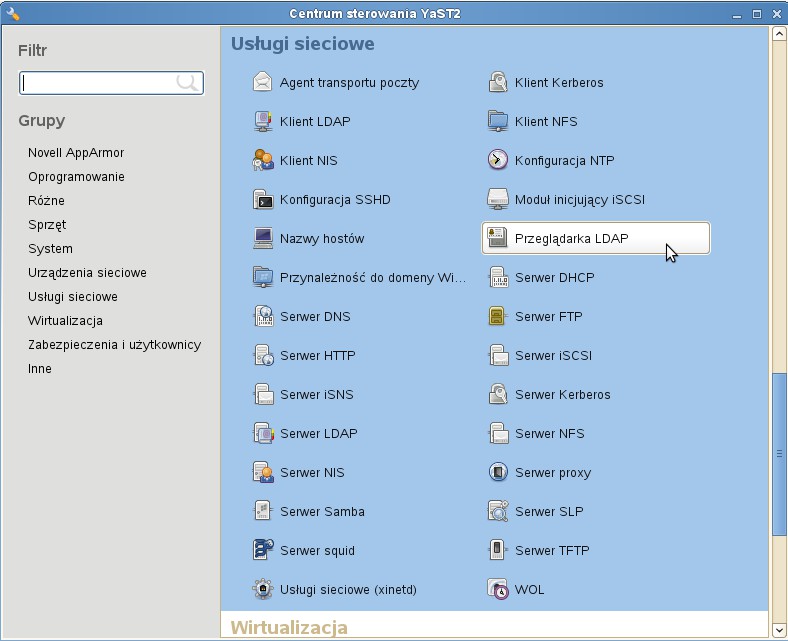Open the Konfiguracja NTP clock icon
Image resolution: width=788 pixels, height=641 pixels.
click(x=498, y=160)
